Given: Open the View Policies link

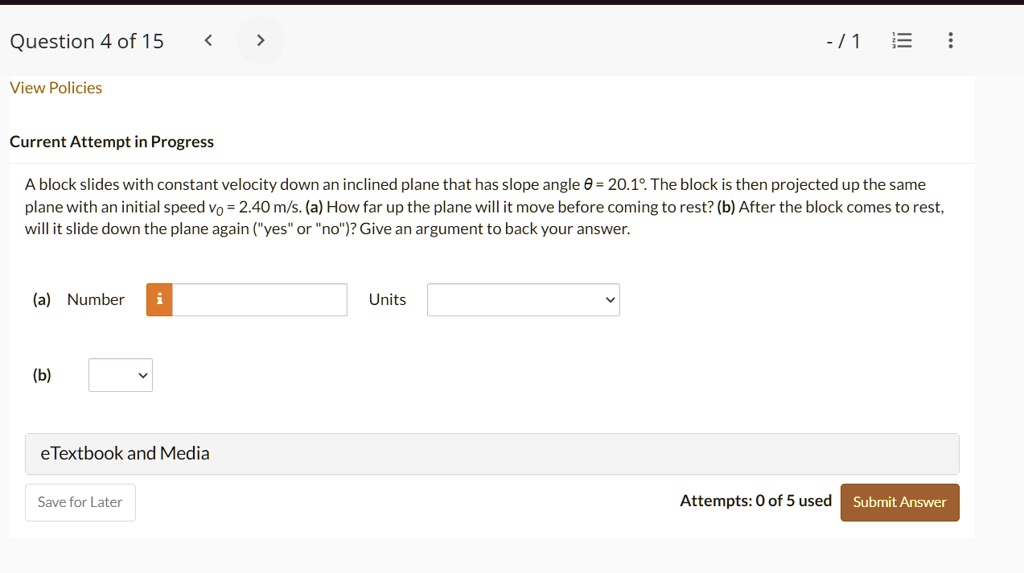Looking at the screenshot, I should pos(56,88).
